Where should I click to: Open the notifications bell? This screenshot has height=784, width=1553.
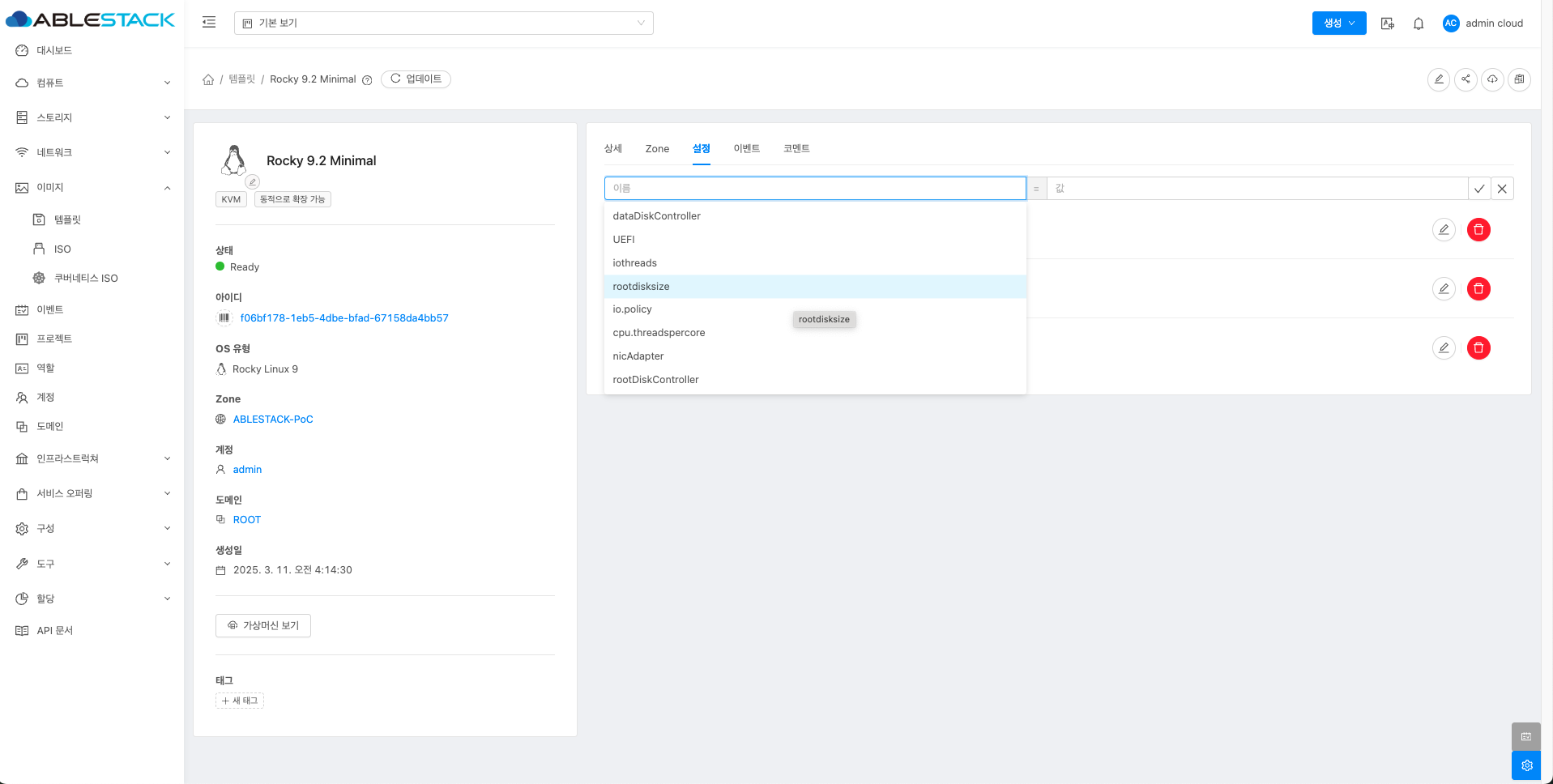point(1418,23)
